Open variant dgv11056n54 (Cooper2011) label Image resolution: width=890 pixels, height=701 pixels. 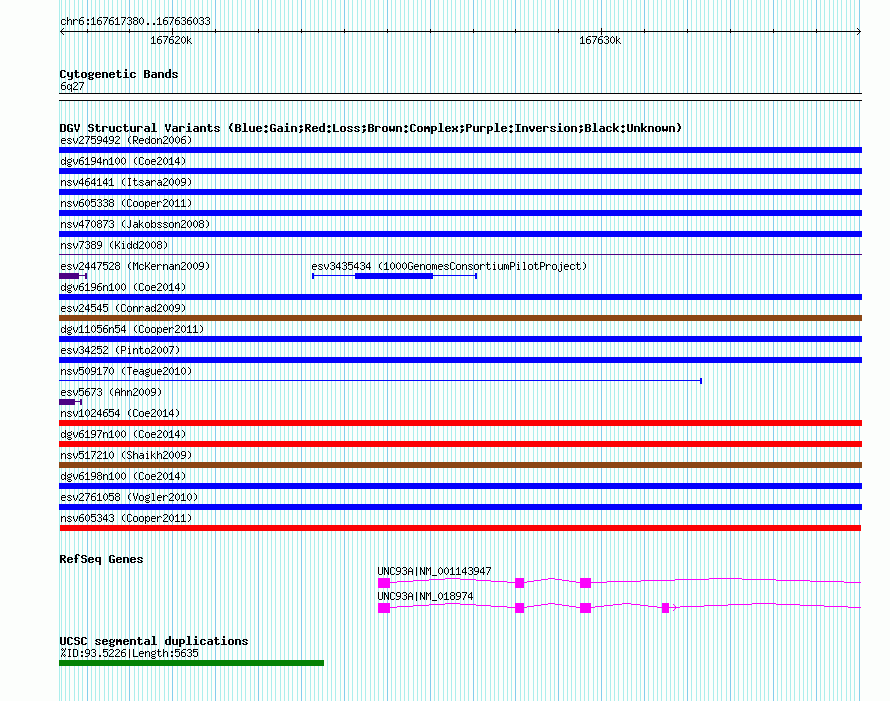(x=132, y=329)
